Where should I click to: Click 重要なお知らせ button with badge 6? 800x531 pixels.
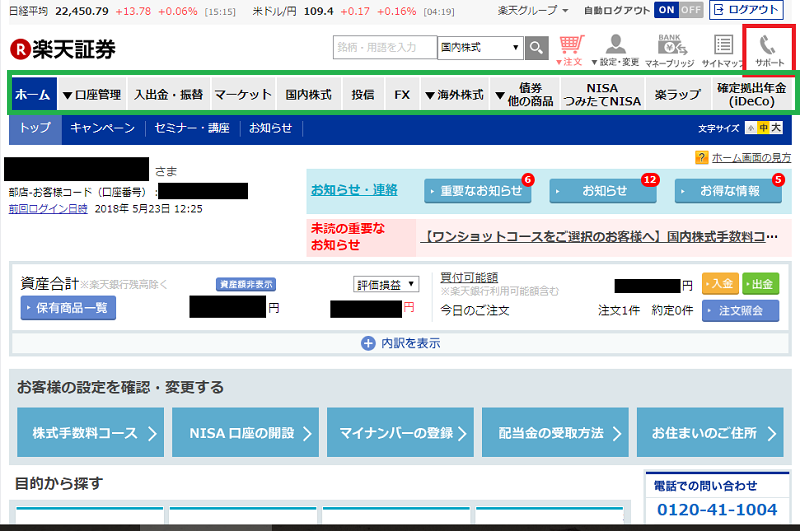click(x=478, y=191)
